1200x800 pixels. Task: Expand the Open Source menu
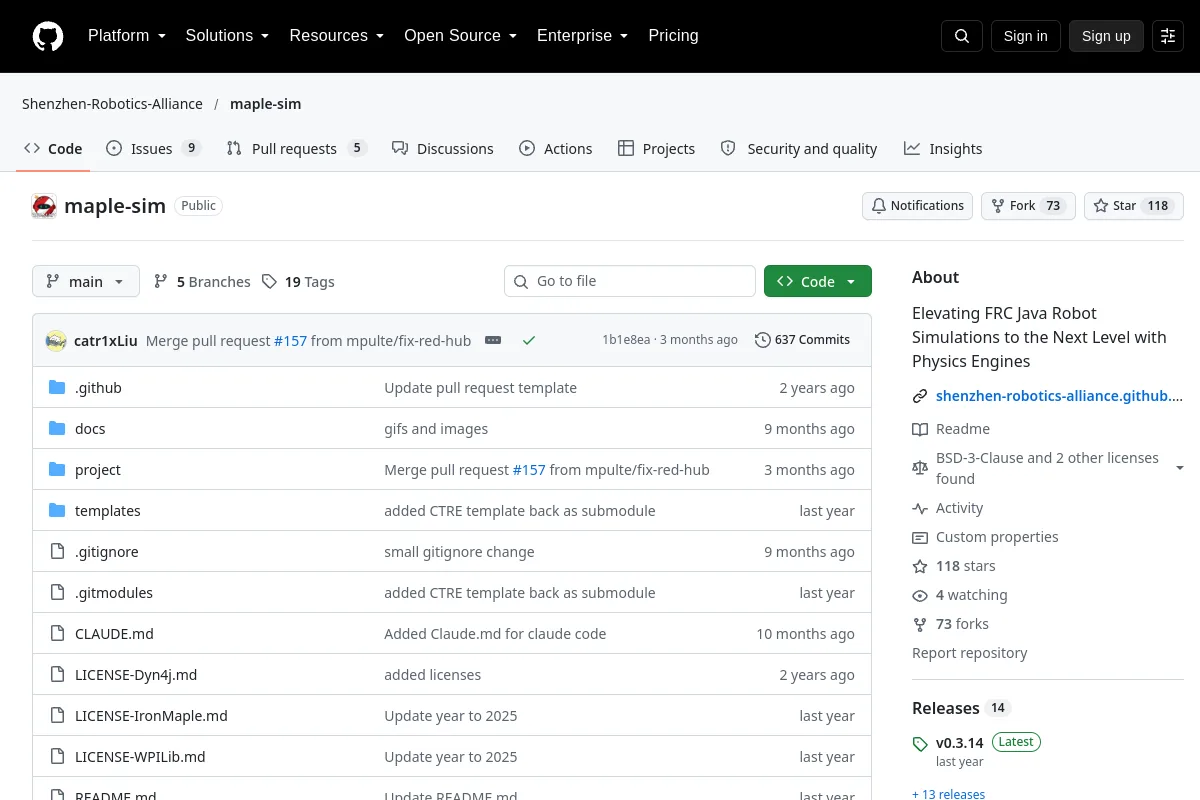[461, 36]
